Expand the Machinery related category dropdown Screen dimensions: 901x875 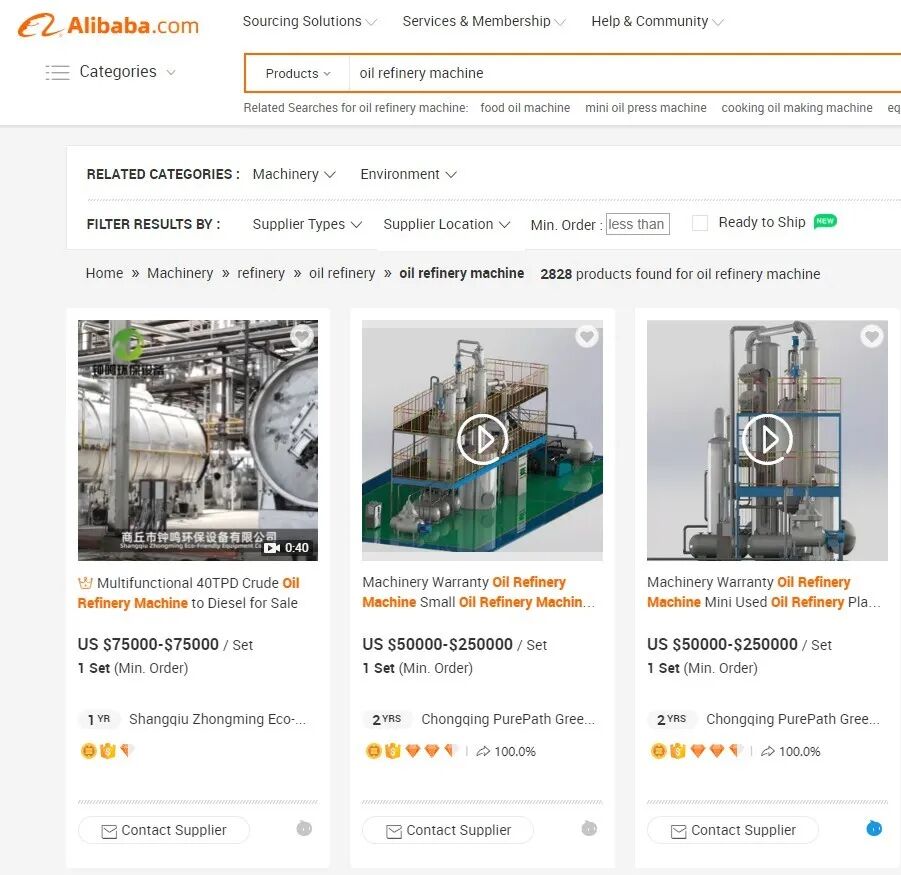pos(294,174)
